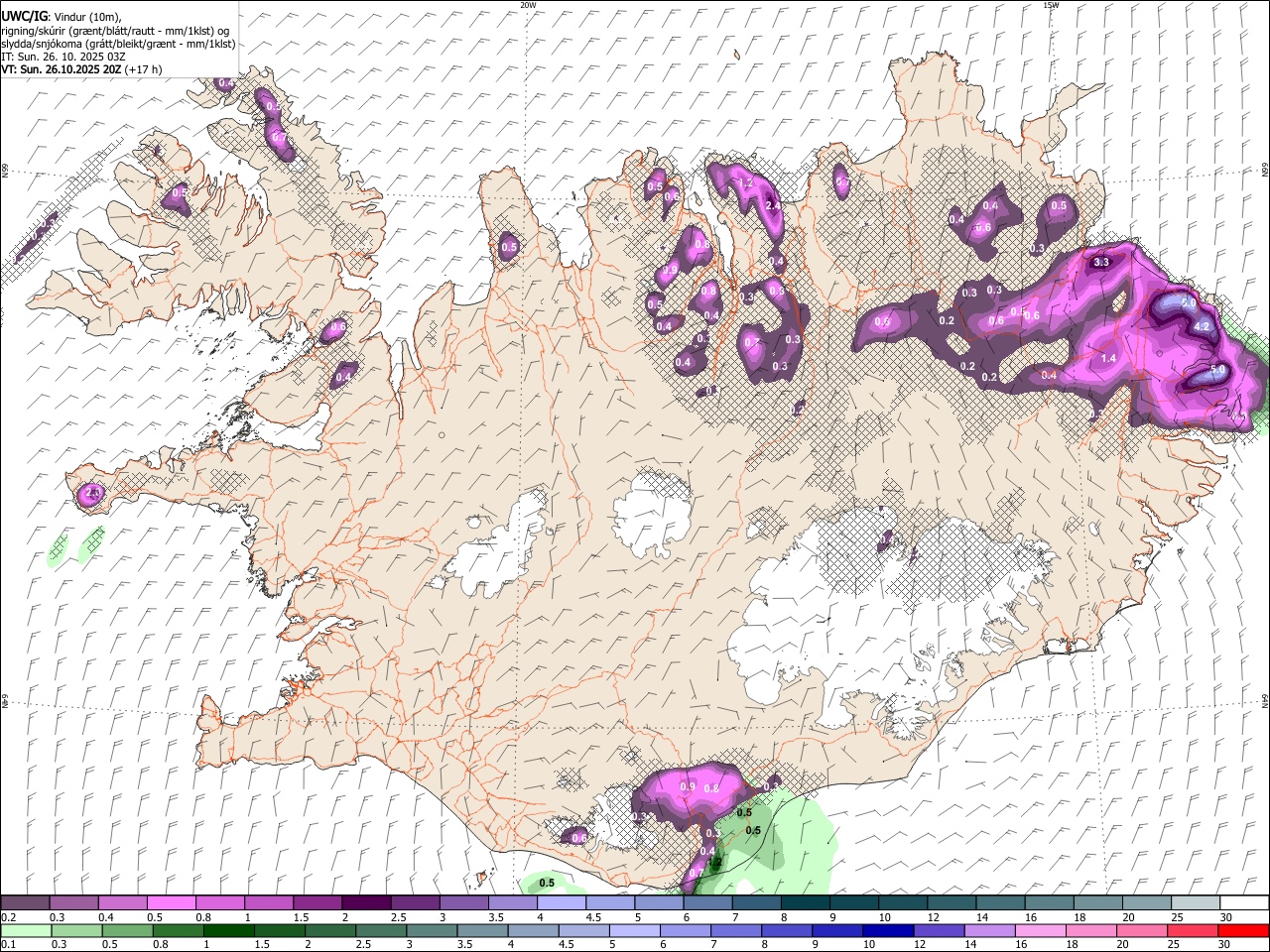The image size is (1270, 952).
Task: Click the 3.3 snowfall value on the map
Action: coord(1100,263)
